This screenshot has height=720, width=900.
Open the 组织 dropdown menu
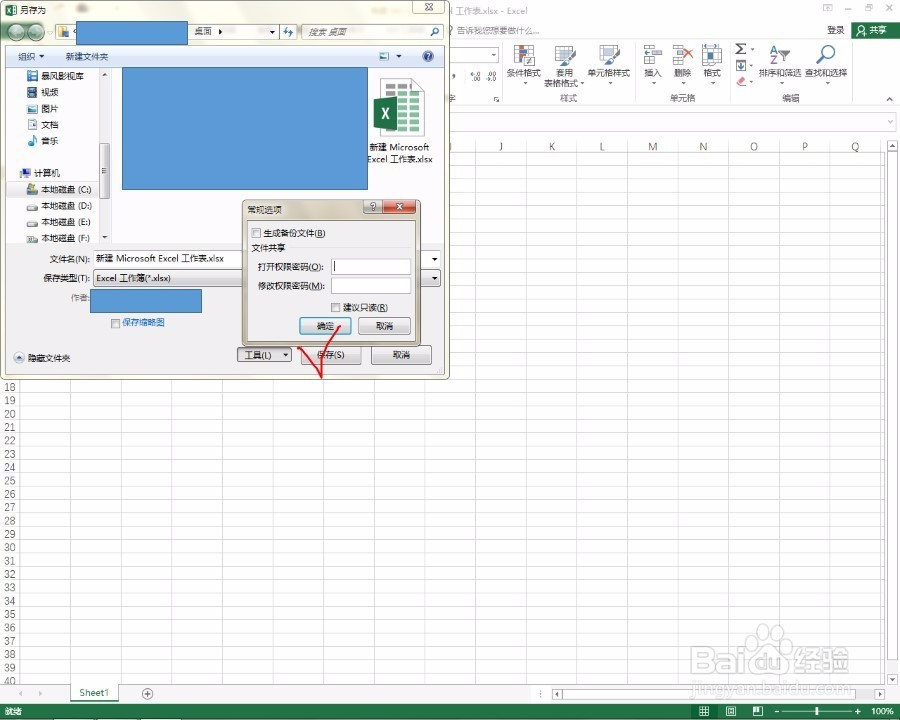30,56
